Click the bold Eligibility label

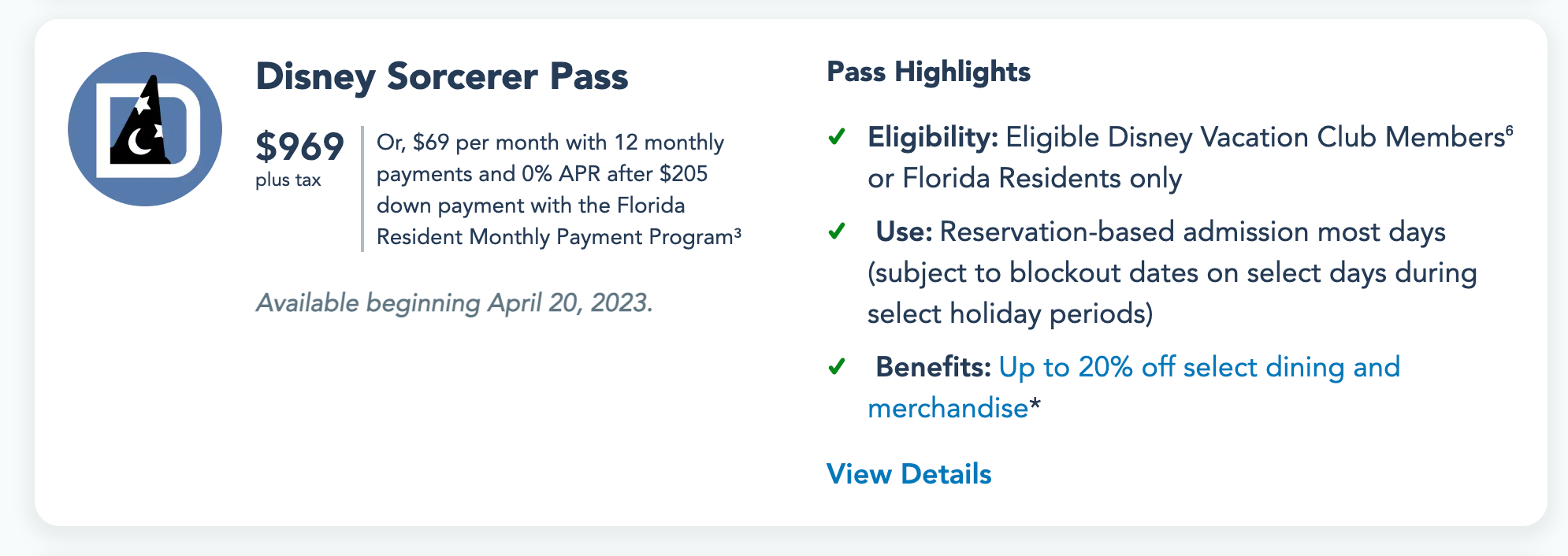pos(933,137)
